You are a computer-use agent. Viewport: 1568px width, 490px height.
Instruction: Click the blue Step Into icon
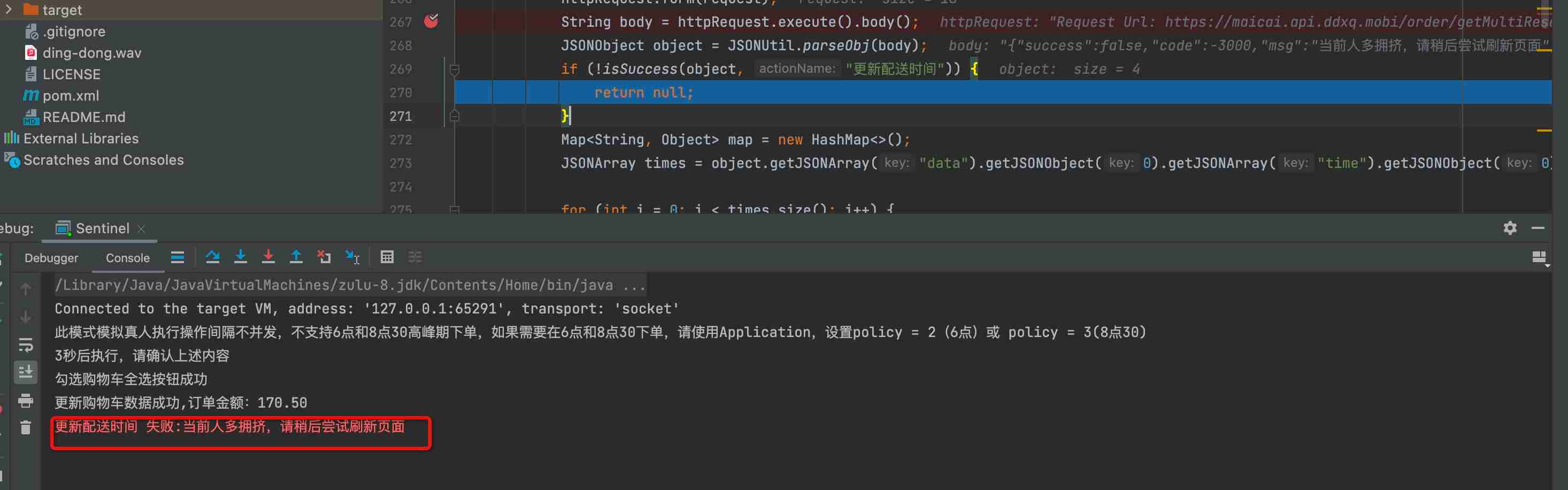pyautogui.click(x=241, y=257)
